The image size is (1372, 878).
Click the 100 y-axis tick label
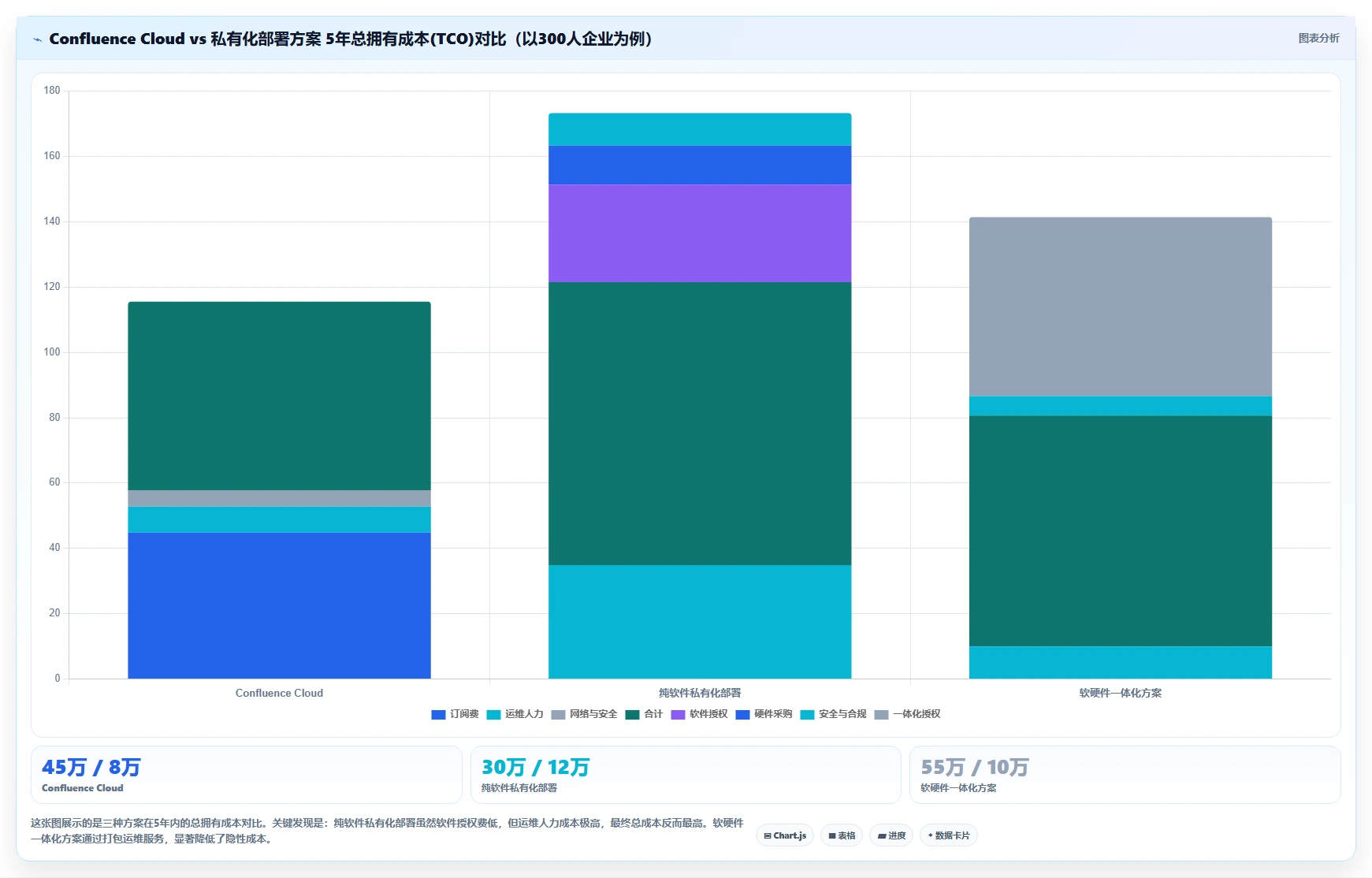pyautogui.click(x=52, y=352)
